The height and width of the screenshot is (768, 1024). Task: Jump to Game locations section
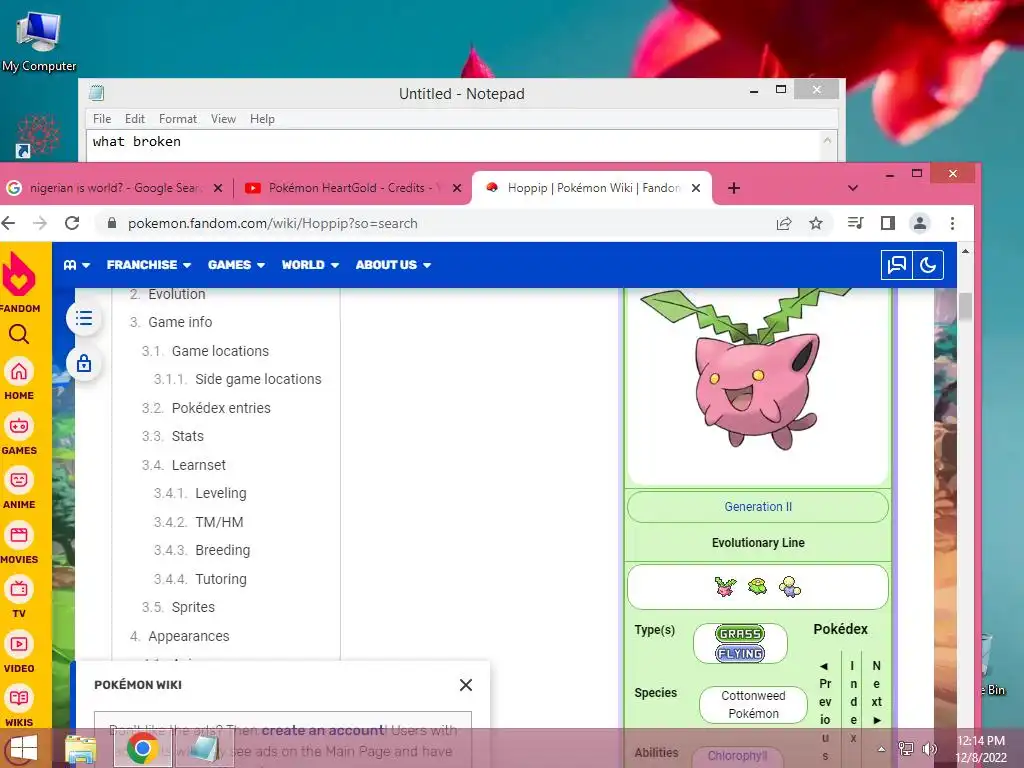point(220,351)
